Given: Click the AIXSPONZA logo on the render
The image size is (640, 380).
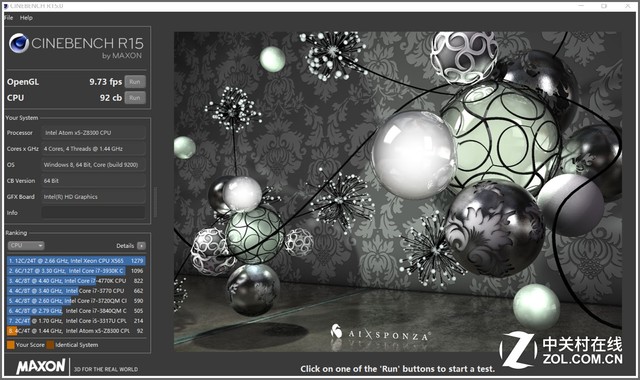Looking at the screenshot, I should click(x=380, y=334).
